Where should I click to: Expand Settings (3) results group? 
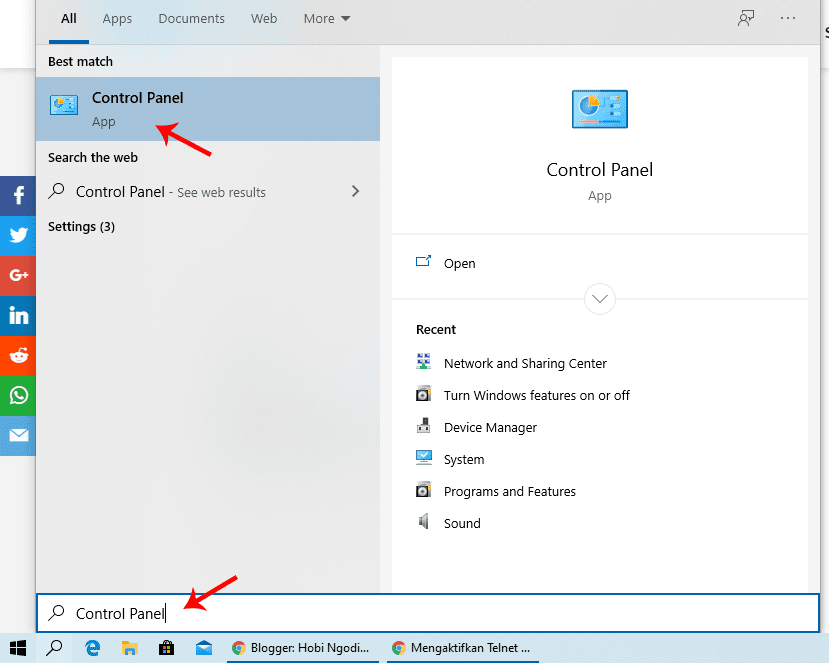(x=81, y=227)
